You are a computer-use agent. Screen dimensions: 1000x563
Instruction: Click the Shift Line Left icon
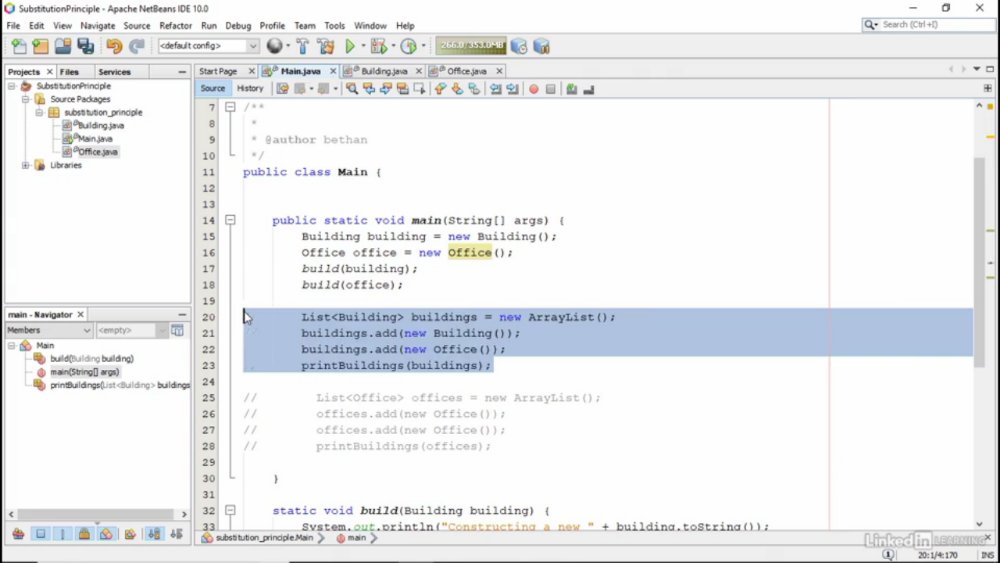point(496,89)
